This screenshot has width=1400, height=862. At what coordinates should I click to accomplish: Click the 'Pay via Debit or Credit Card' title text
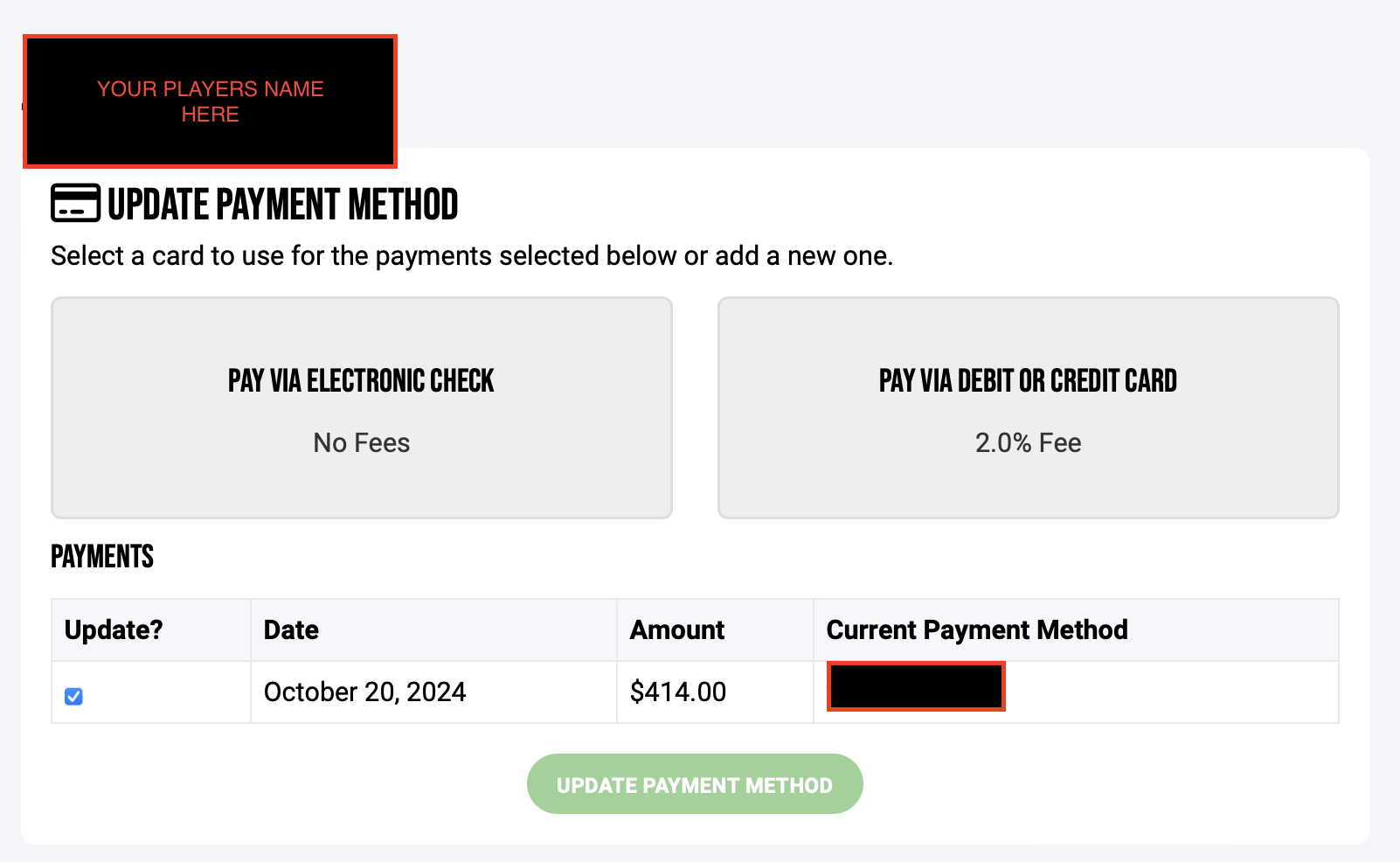pyautogui.click(x=1028, y=381)
